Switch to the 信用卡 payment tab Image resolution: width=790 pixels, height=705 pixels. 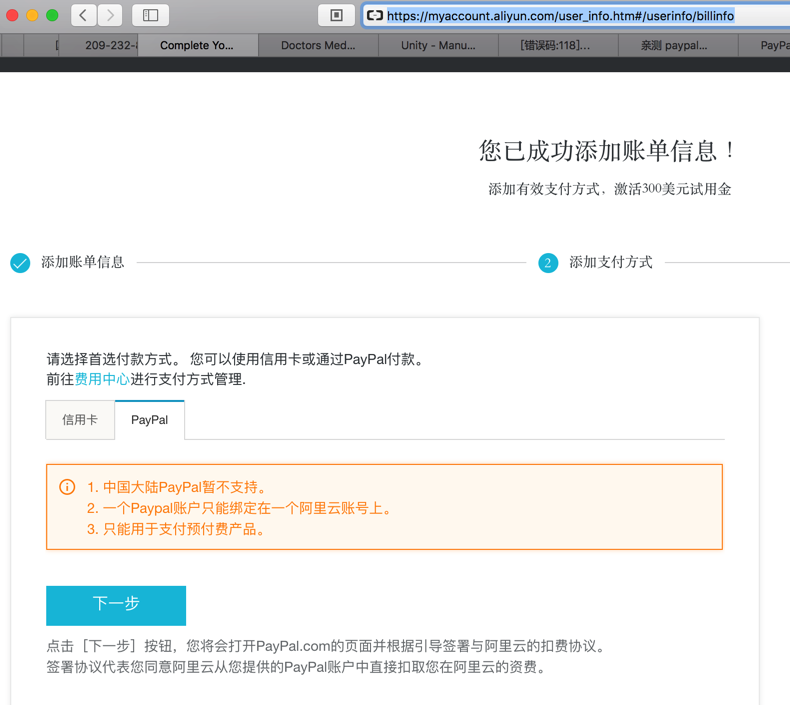80,420
